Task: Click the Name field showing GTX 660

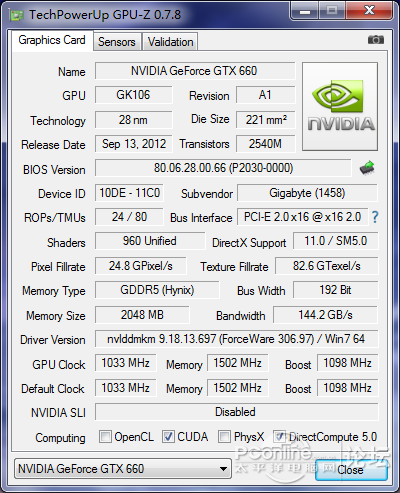Action: 195,71
